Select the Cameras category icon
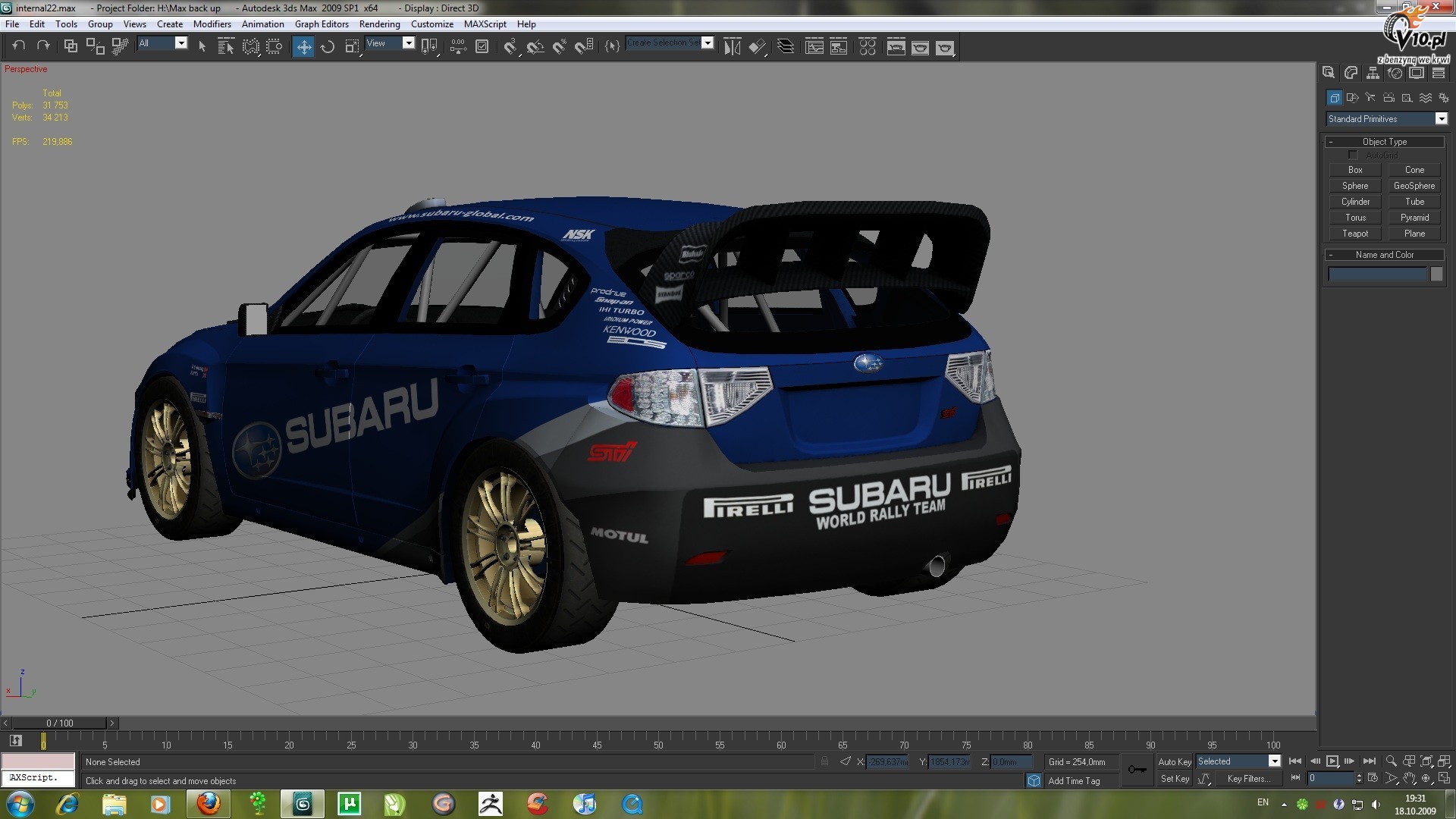Viewport: 1456px width, 819px height. pyautogui.click(x=1389, y=98)
